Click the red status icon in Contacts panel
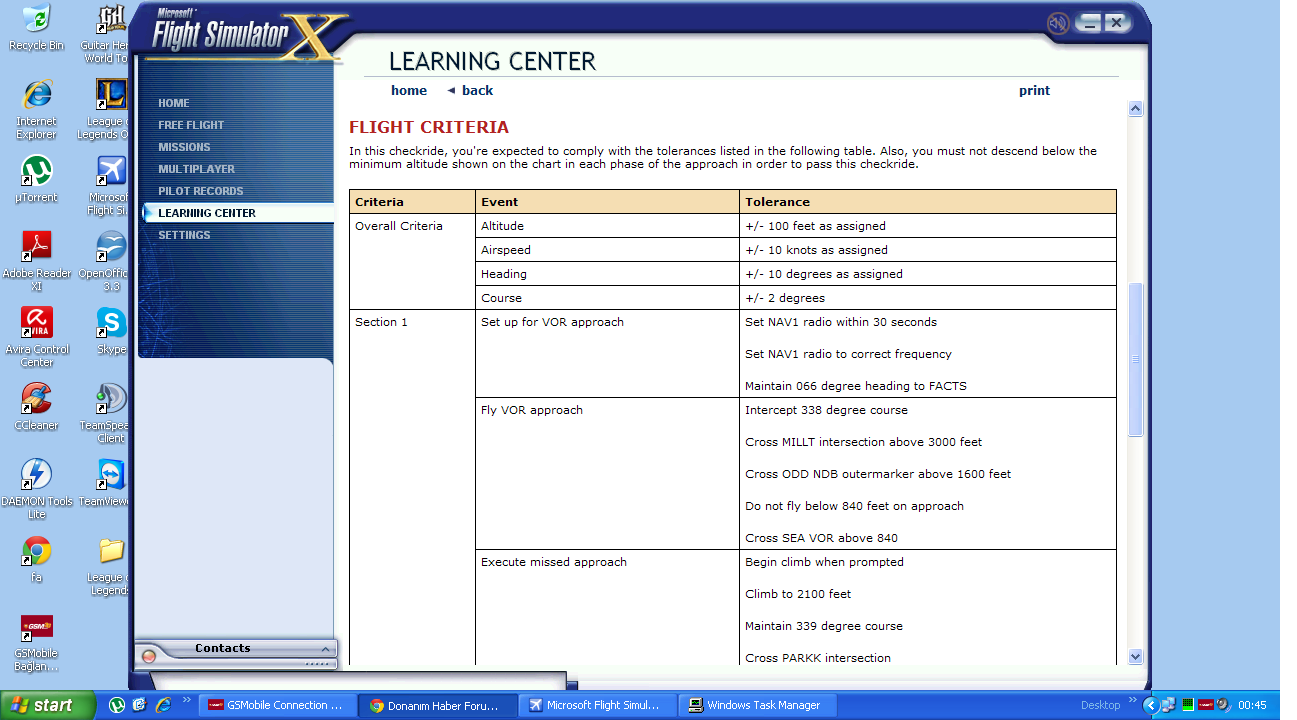Viewport: 1297px width, 720px height. point(149,657)
